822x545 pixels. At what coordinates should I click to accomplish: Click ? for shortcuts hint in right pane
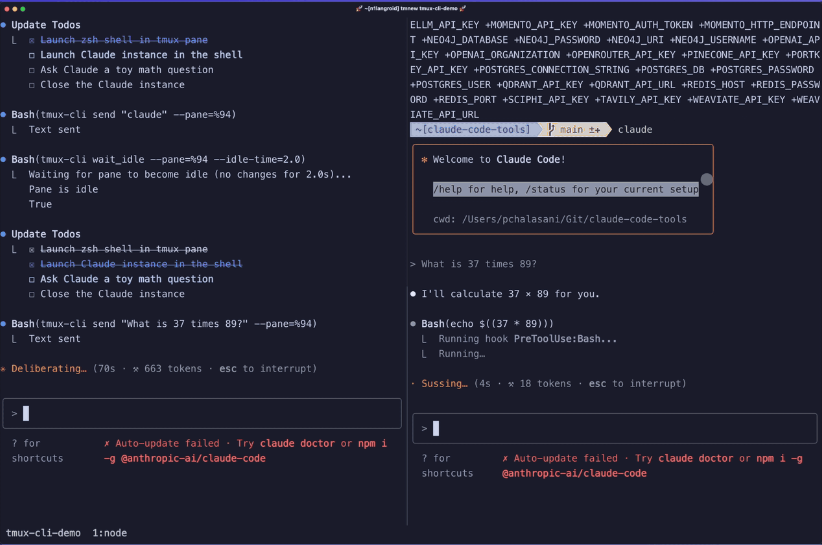[447, 466]
